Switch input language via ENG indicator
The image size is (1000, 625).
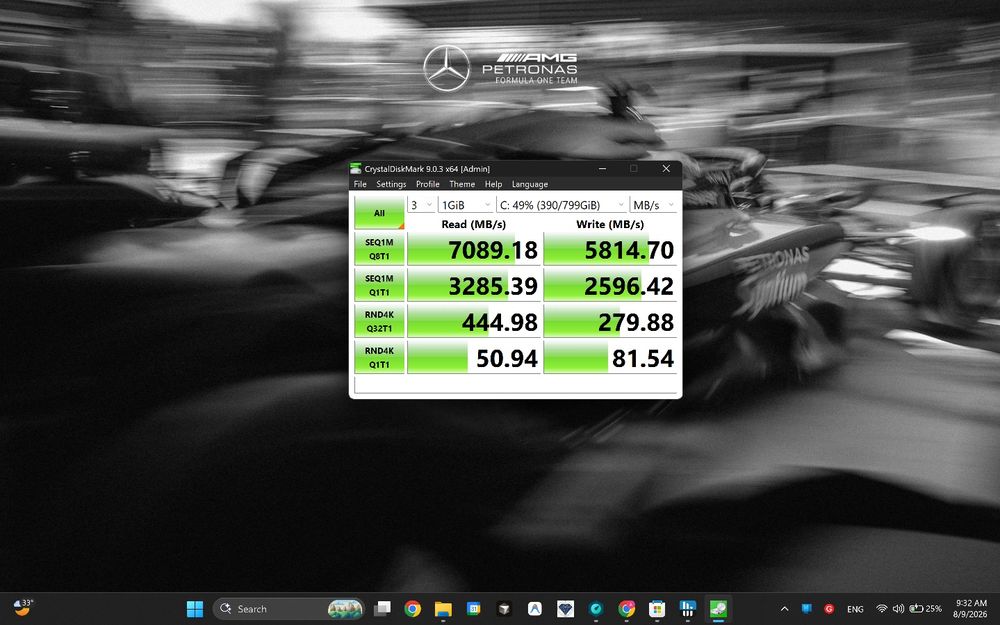[855, 609]
